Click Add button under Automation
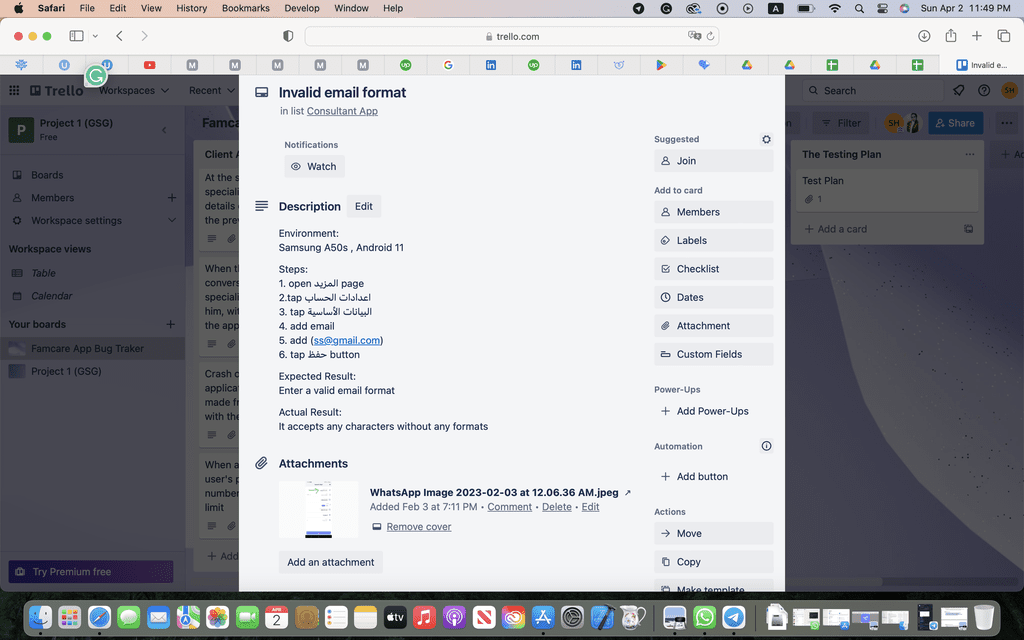1024x640 pixels. [714, 477]
